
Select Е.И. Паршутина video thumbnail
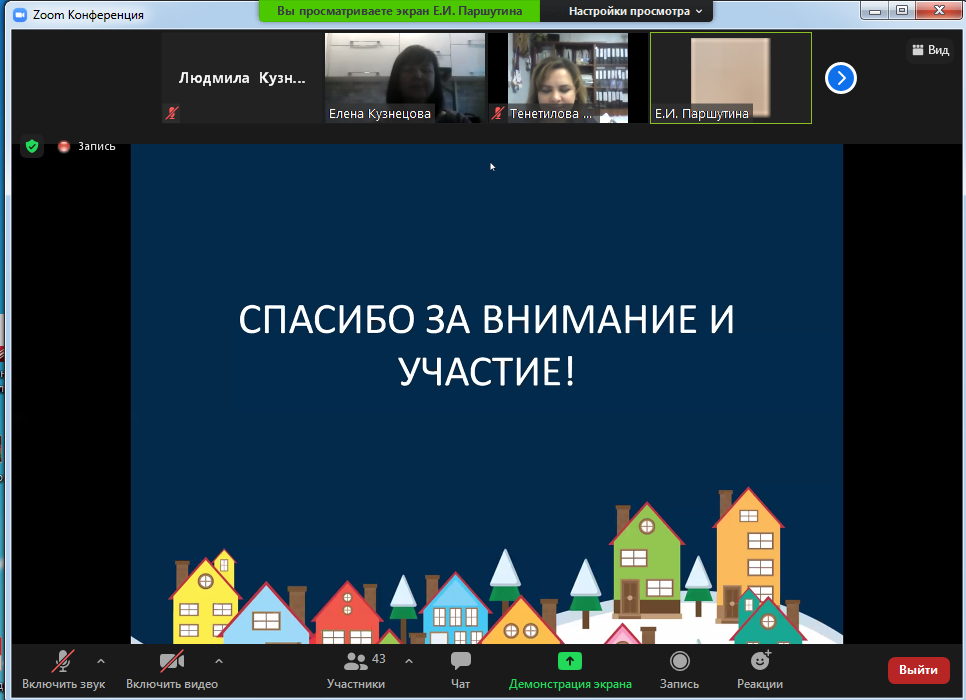click(x=730, y=78)
